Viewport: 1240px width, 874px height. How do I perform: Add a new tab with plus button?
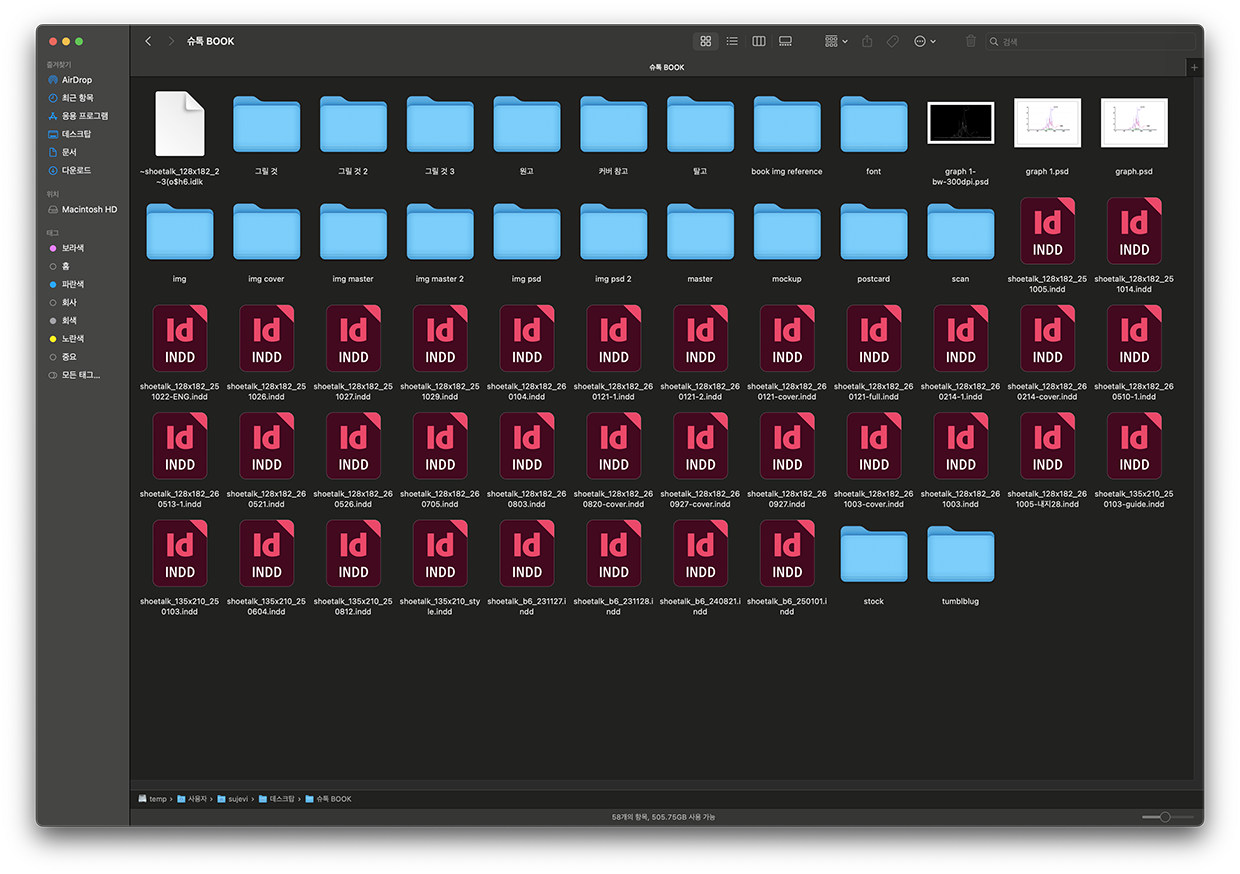1194,67
